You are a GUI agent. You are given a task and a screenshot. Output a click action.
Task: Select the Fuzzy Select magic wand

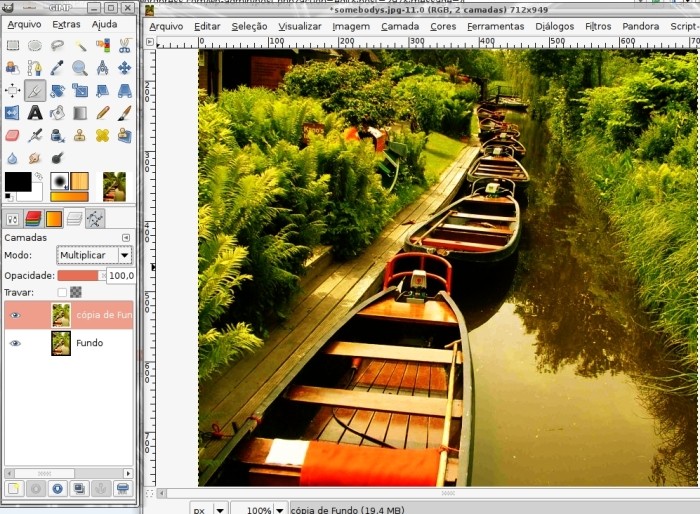coord(80,46)
